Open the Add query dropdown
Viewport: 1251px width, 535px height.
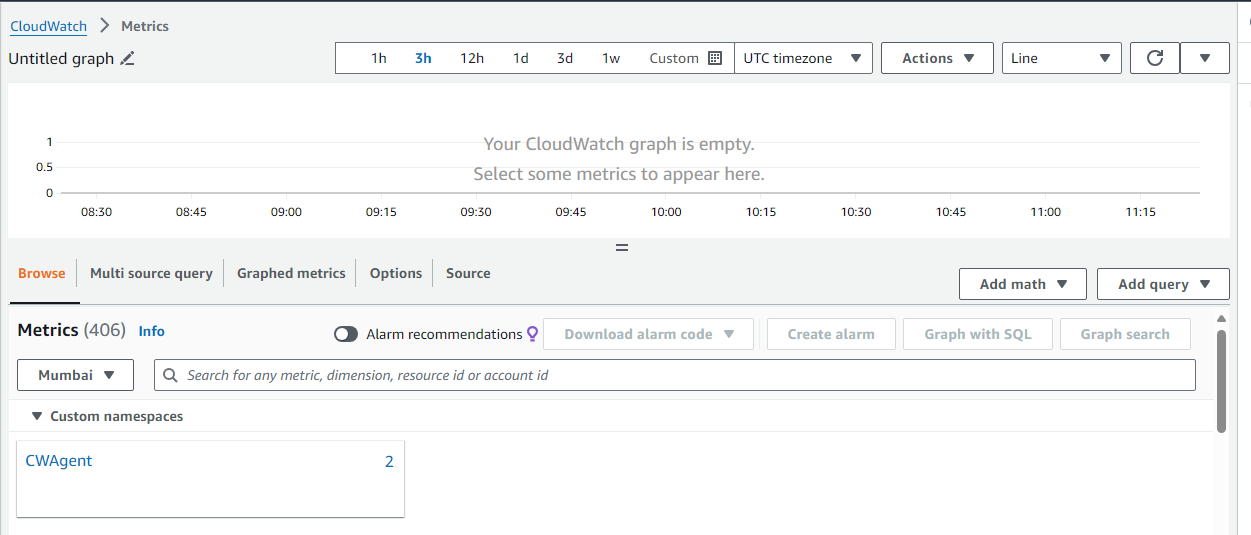pos(1163,284)
